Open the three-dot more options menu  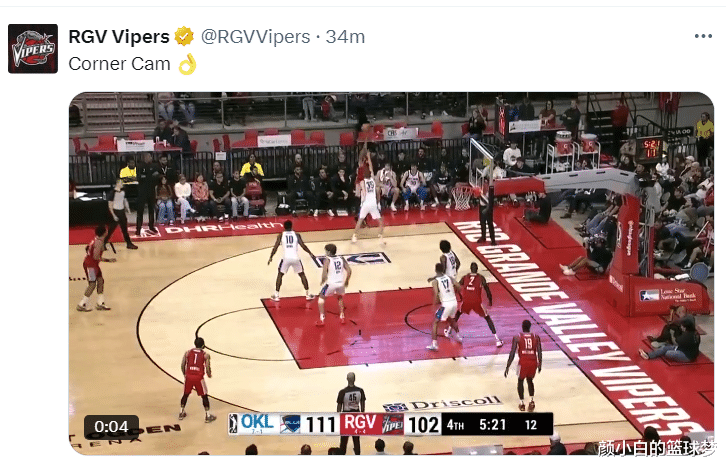click(703, 36)
